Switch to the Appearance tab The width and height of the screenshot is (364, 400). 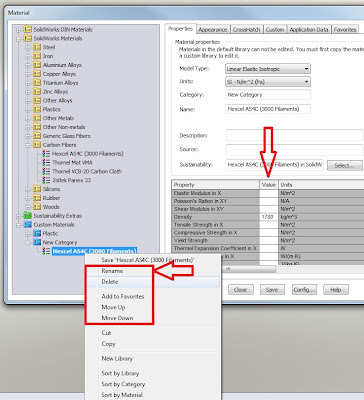pos(213,29)
